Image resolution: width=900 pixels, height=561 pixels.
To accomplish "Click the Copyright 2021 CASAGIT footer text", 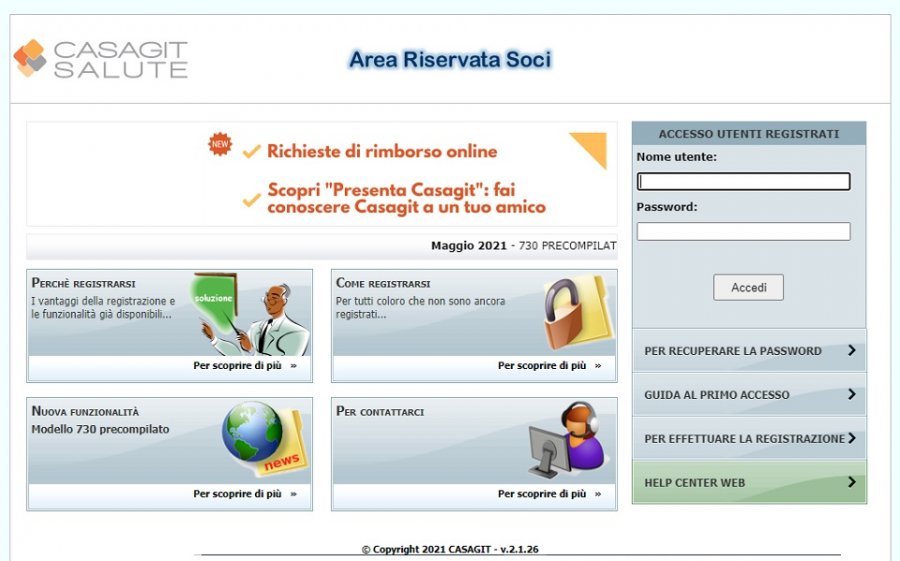I will 450,549.
